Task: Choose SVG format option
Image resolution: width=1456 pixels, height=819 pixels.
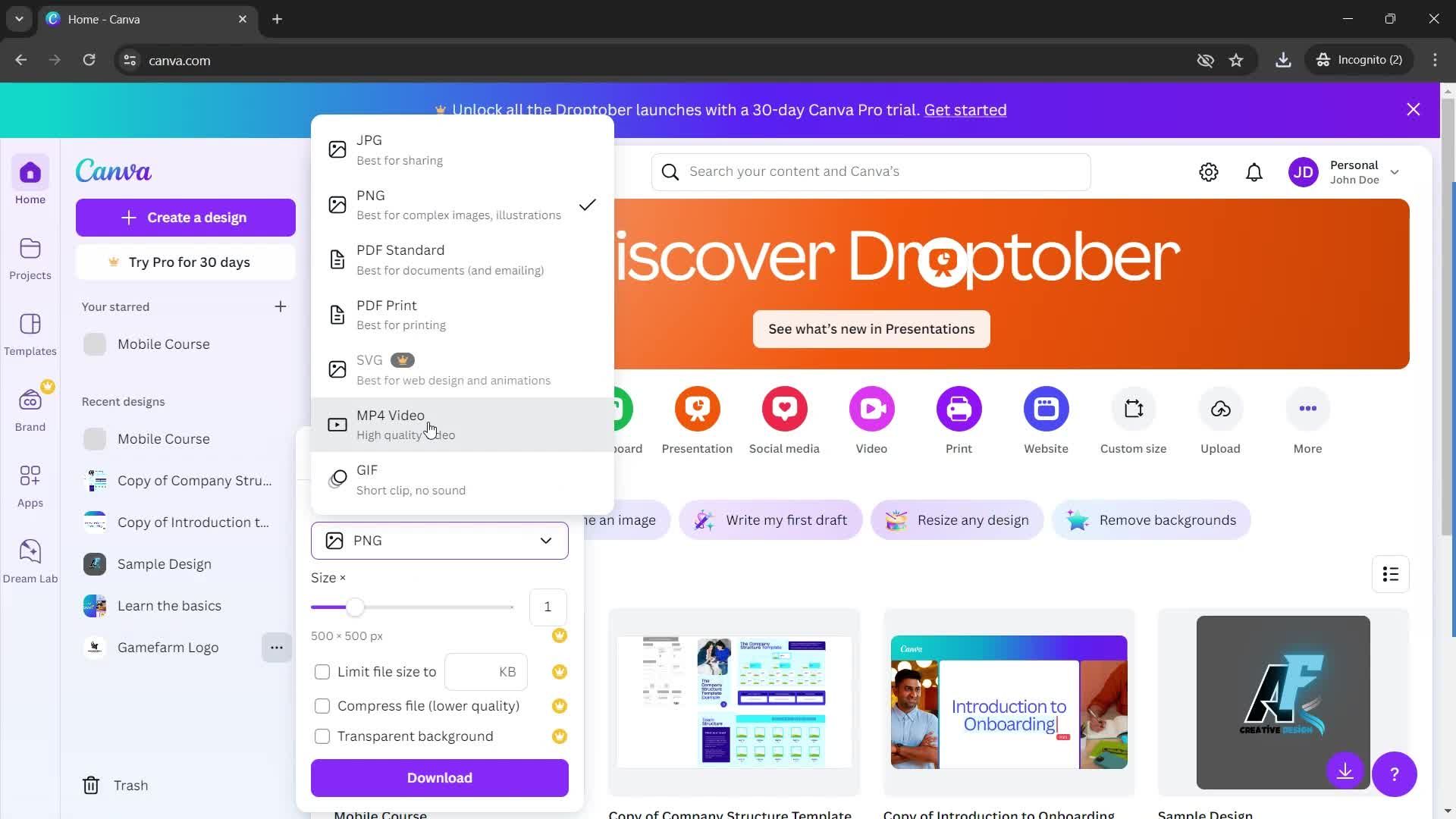Action: pos(463,369)
